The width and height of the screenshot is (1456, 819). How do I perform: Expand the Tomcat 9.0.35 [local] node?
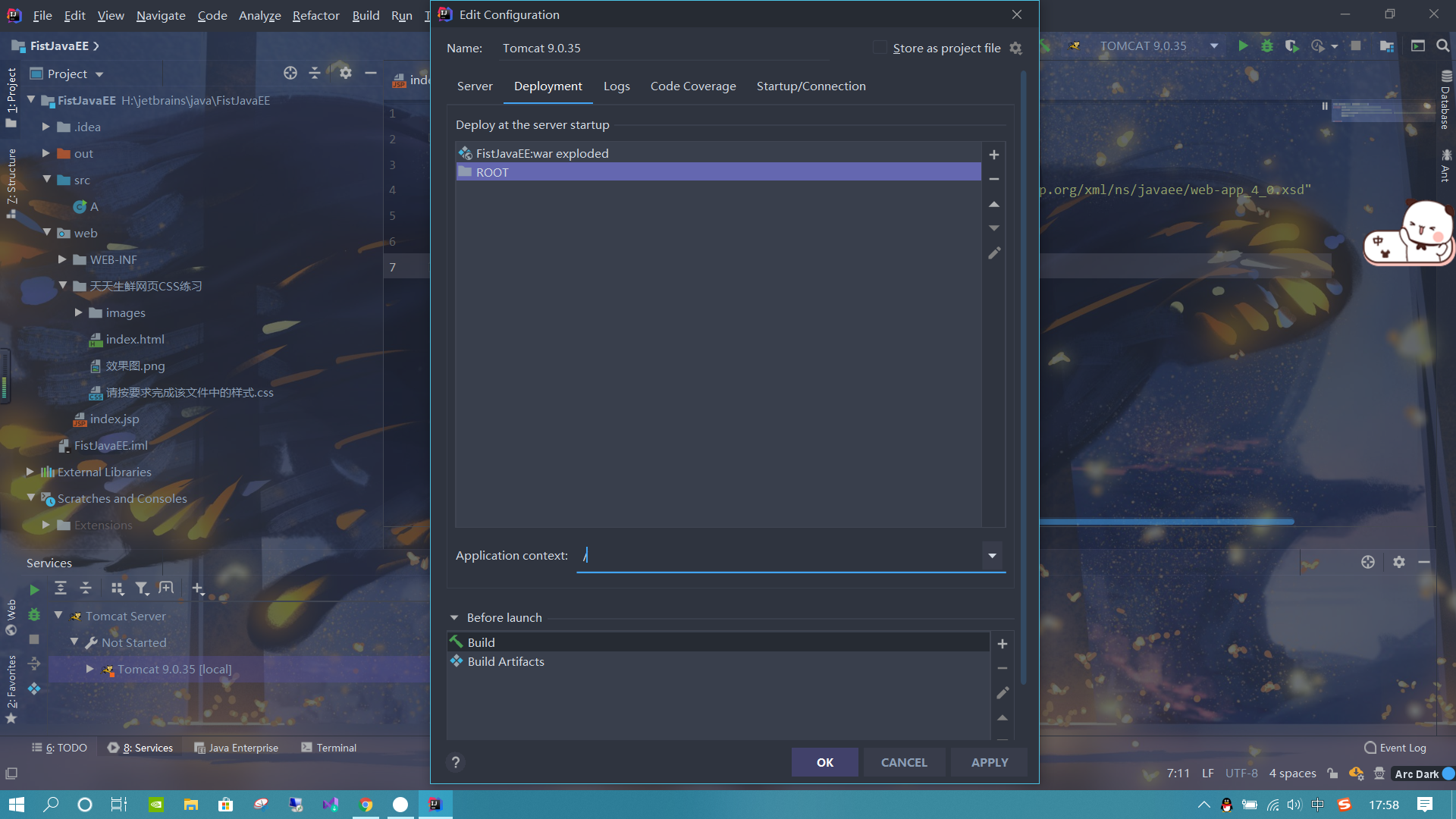90,669
